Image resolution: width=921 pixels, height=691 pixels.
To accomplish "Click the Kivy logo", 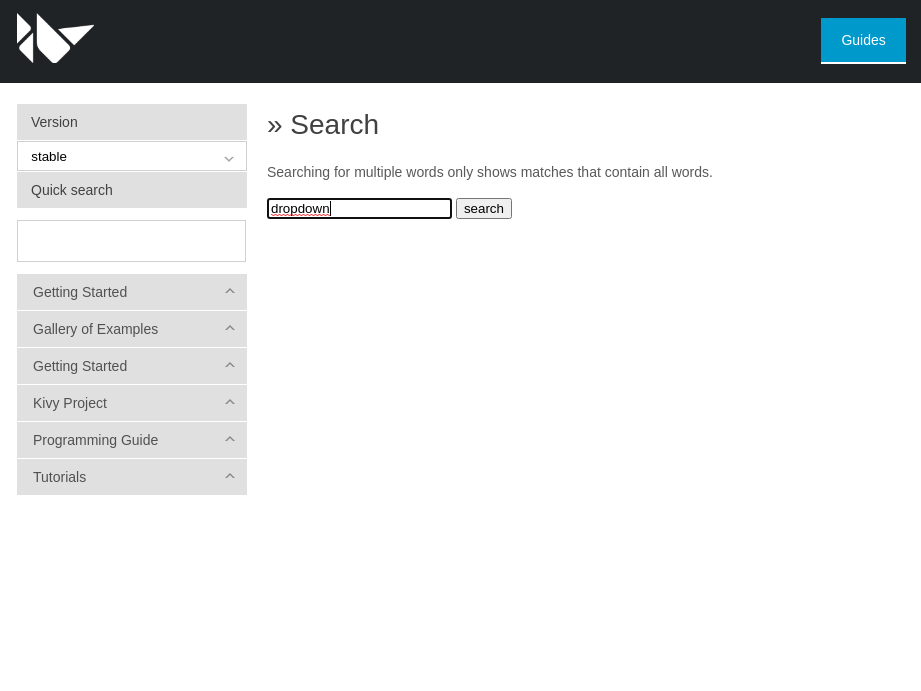I will (x=55, y=38).
